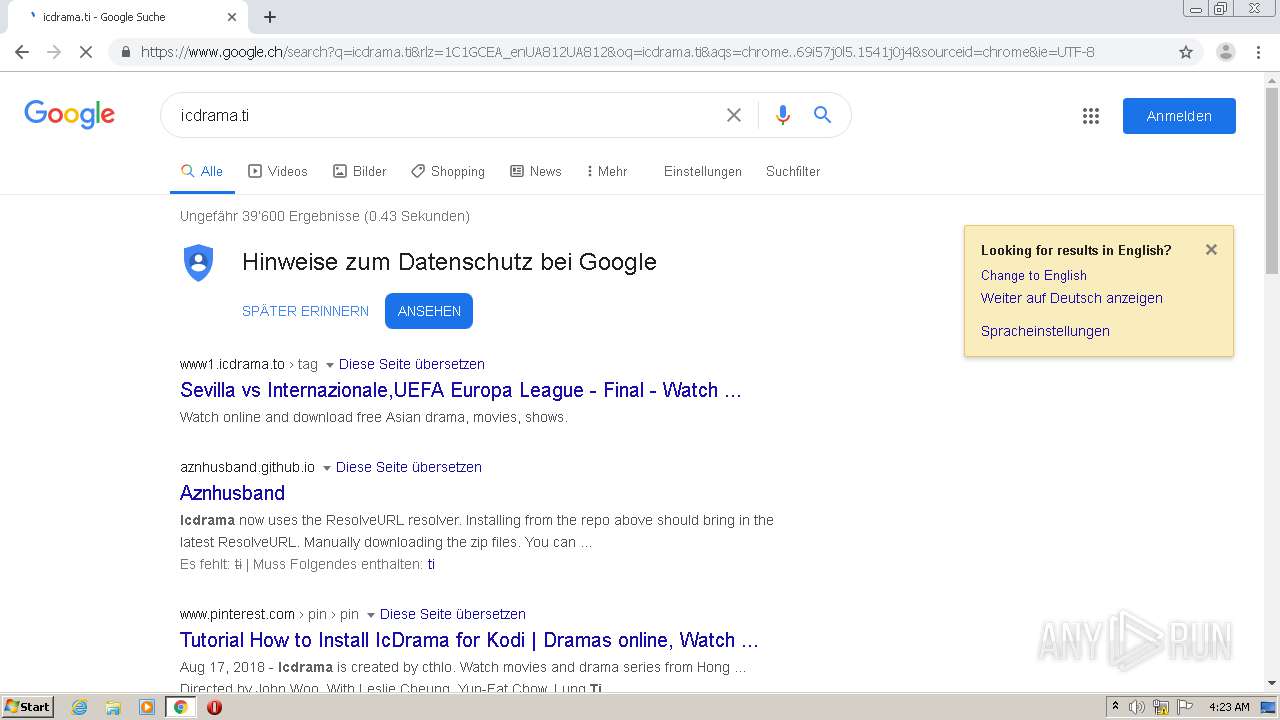Image resolution: width=1280 pixels, height=720 pixels.
Task: Switch to Bilder results tab
Action: point(359,172)
